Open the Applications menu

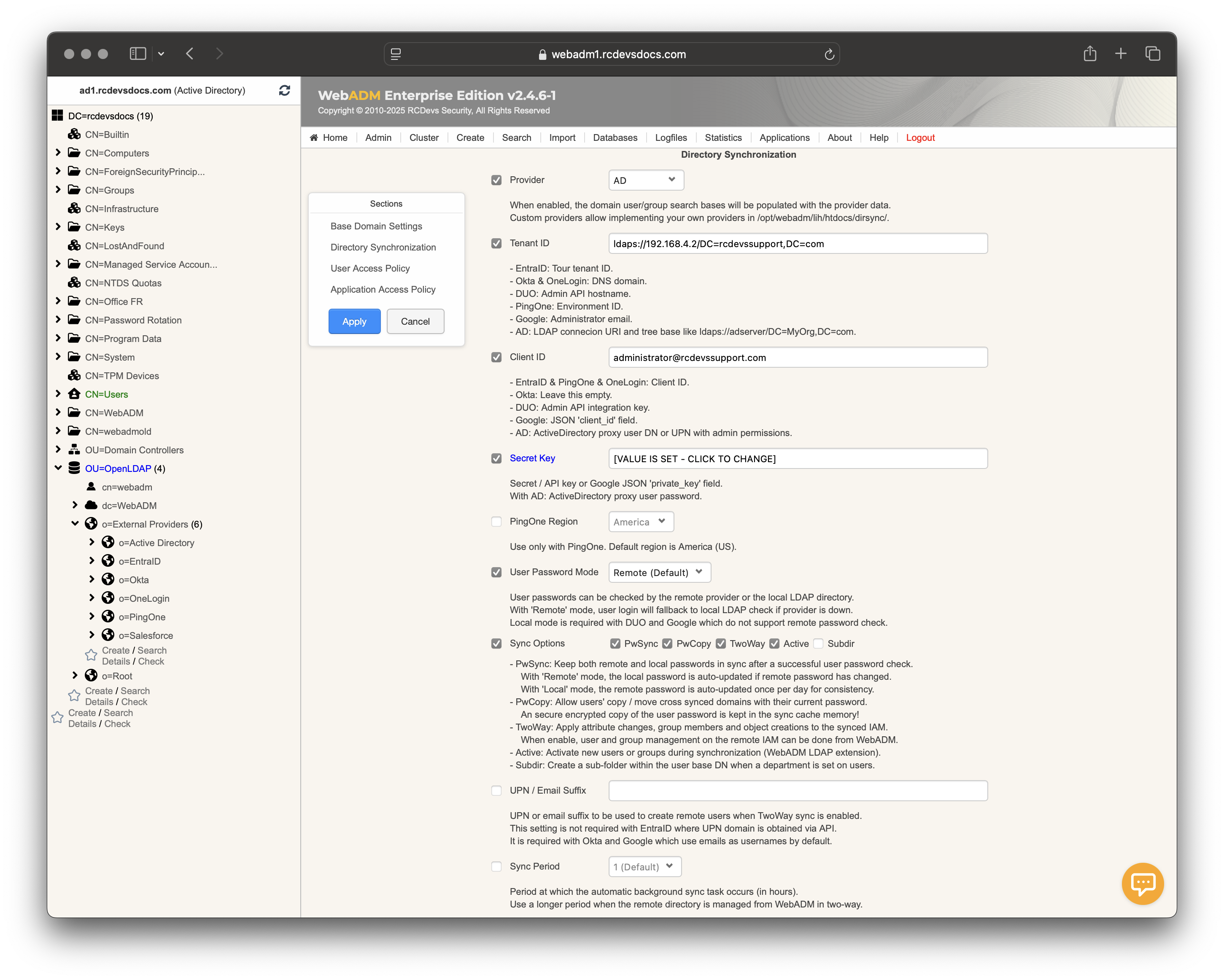(784, 137)
